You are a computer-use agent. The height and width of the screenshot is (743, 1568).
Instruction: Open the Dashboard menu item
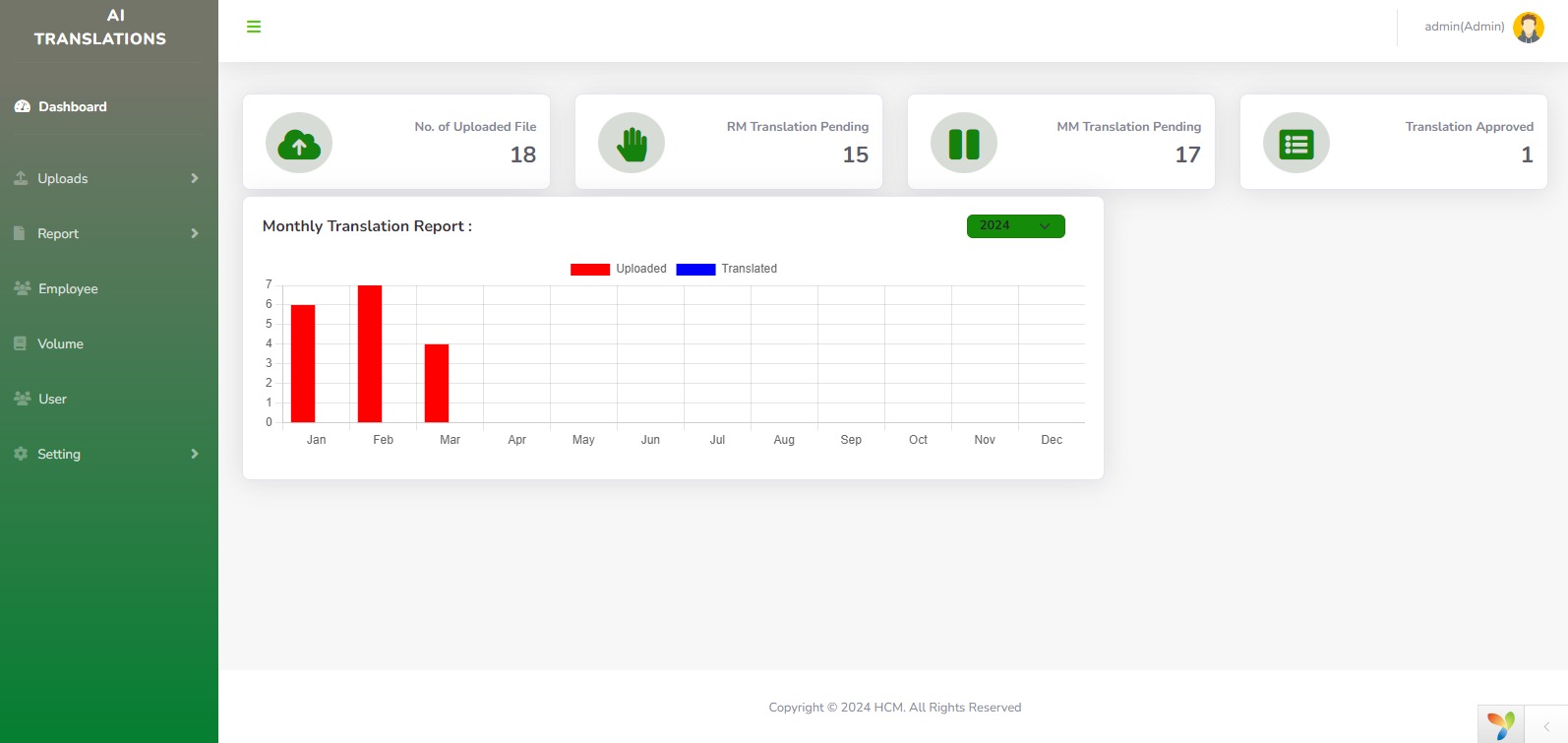click(x=72, y=106)
